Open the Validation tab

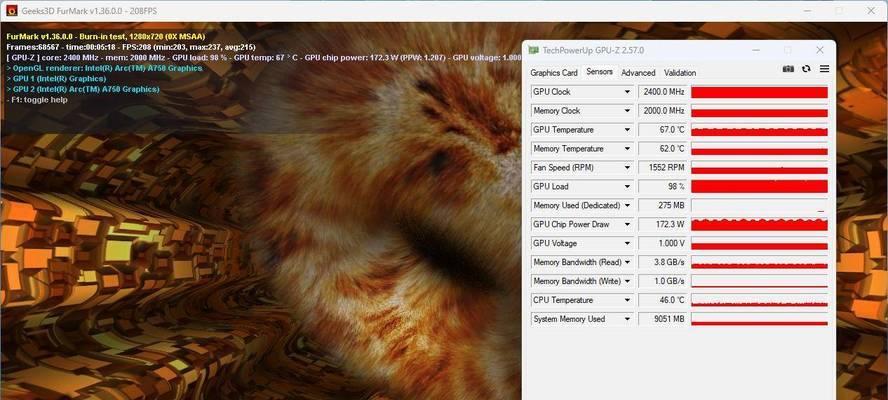click(x=680, y=73)
